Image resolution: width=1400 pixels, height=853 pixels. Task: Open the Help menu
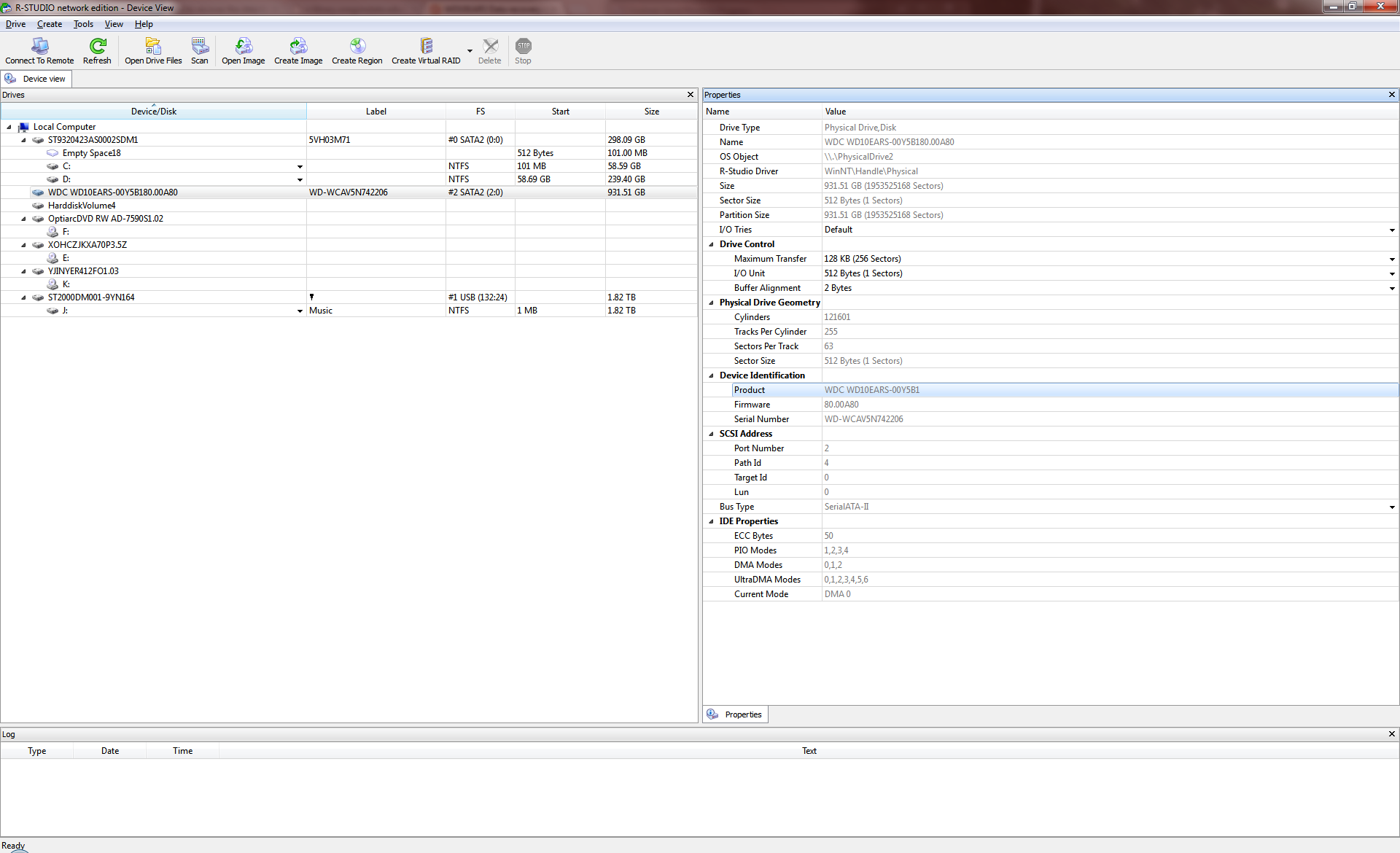[x=144, y=24]
